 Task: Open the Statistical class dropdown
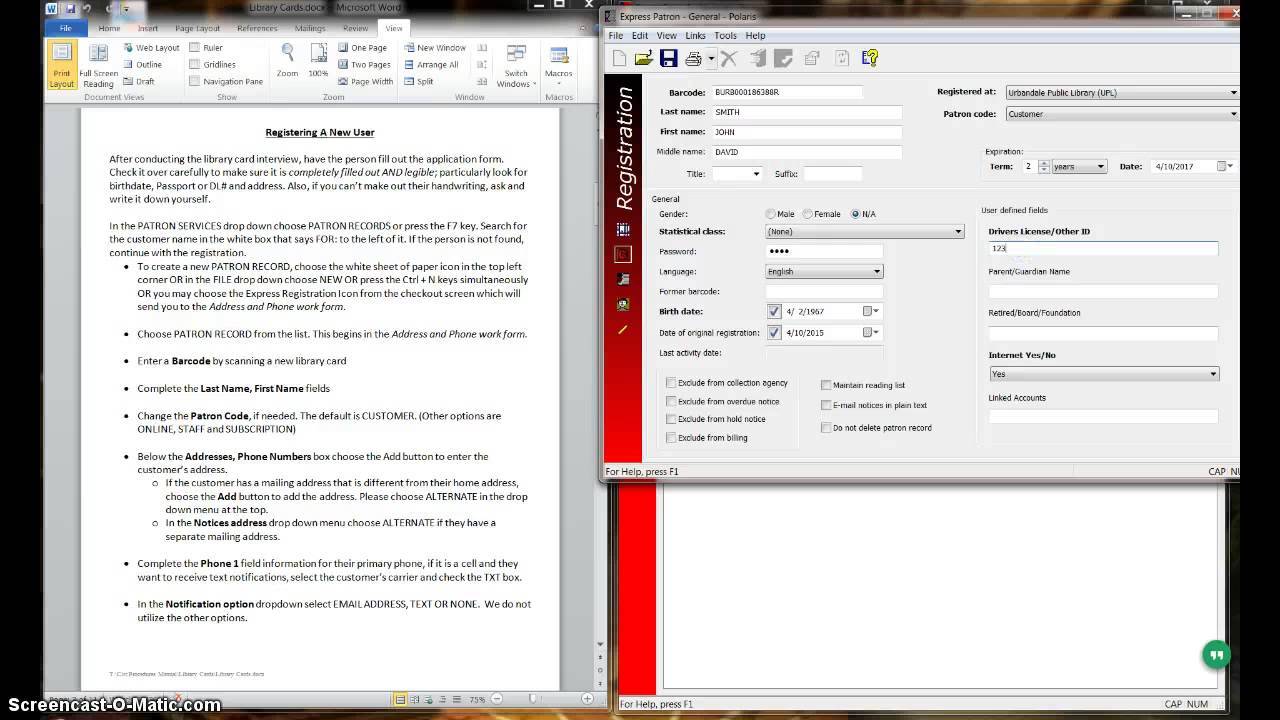pos(864,232)
